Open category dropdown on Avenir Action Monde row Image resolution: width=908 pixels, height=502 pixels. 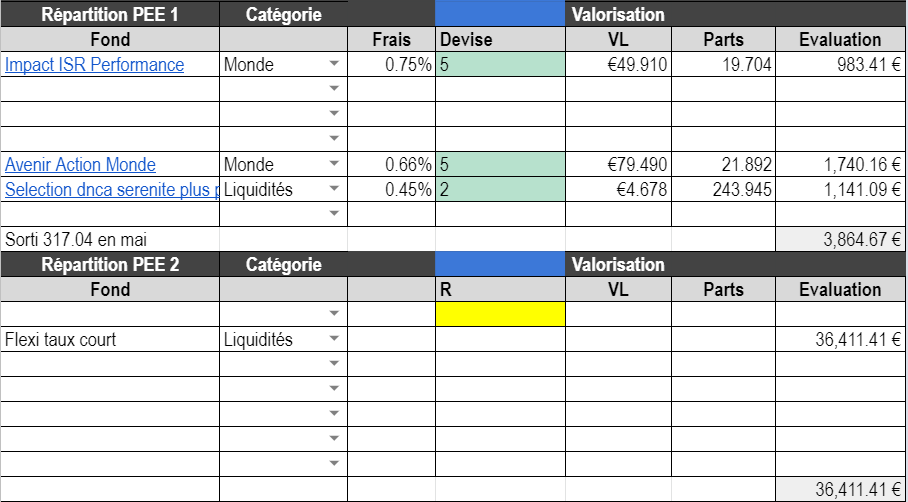tap(334, 165)
